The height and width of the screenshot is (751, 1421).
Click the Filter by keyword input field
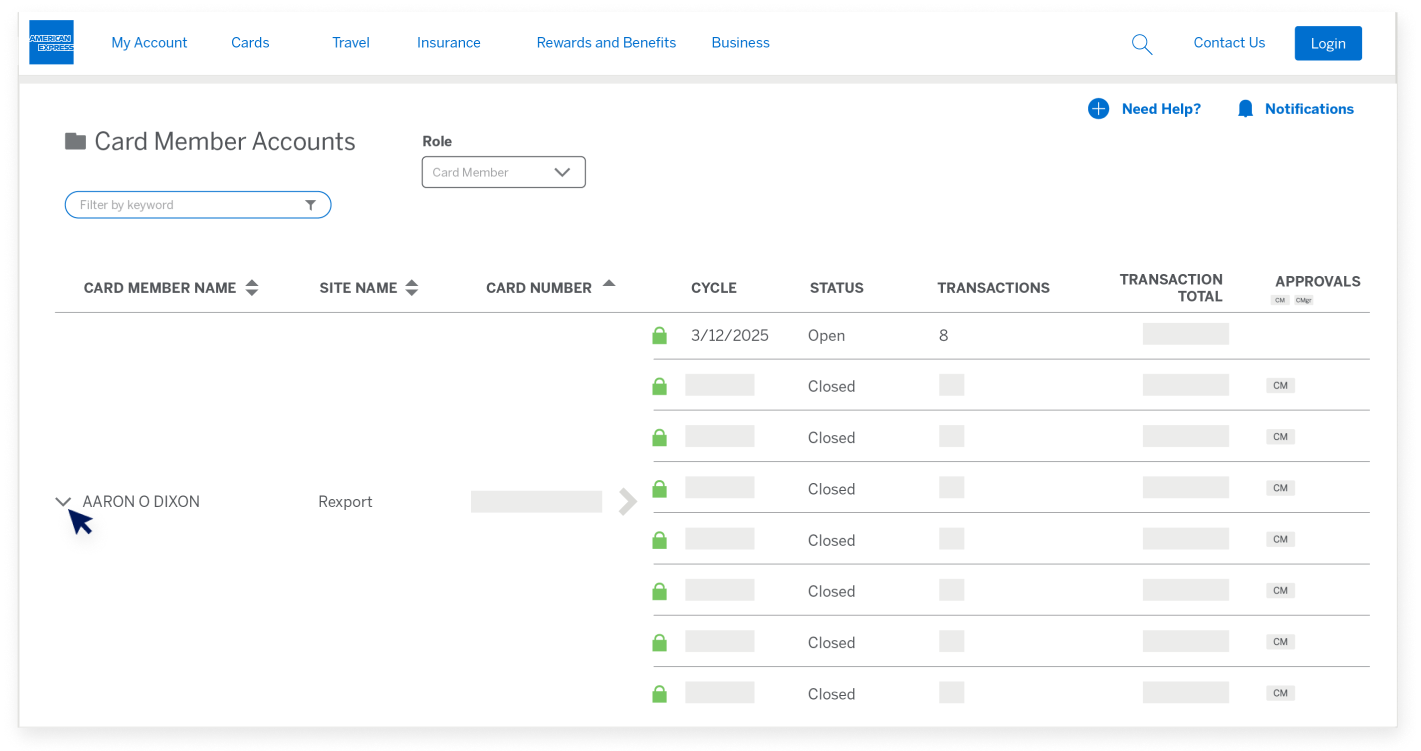click(185, 205)
